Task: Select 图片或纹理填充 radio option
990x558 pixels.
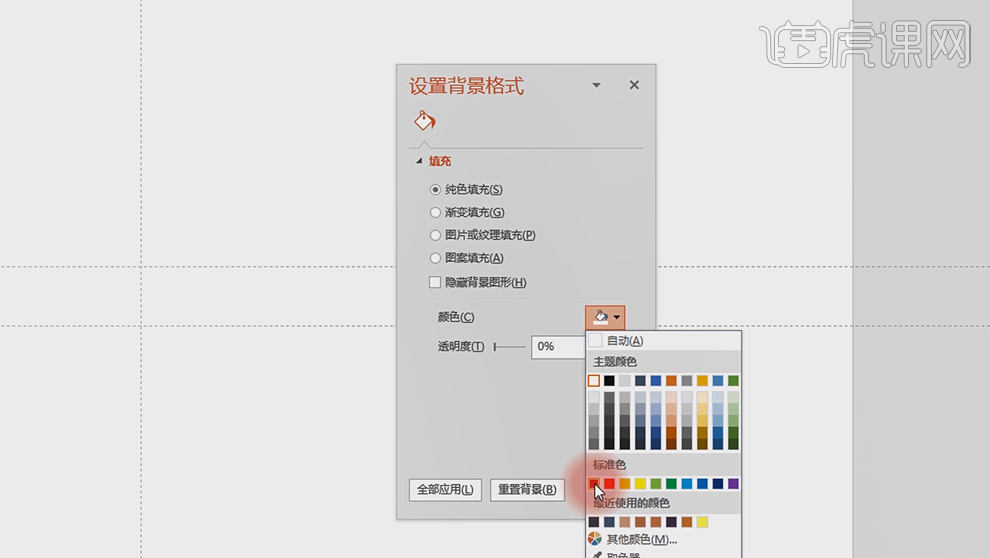Action: pyautogui.click(x=435, y=235)
